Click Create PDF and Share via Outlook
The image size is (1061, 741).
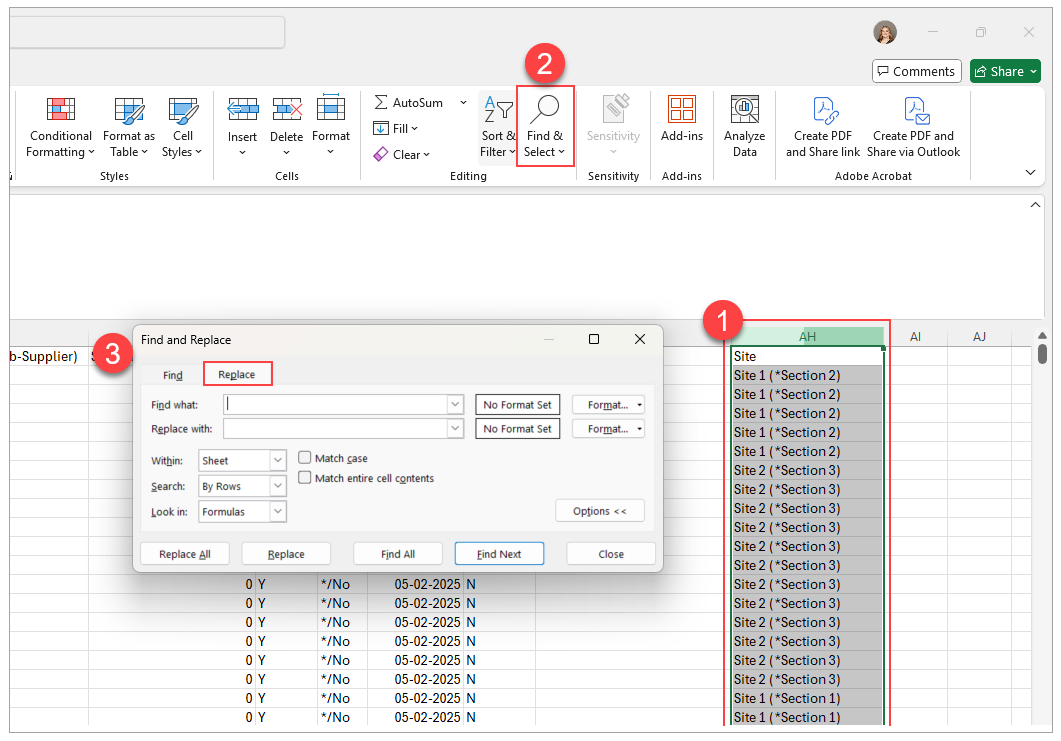[913, 127]
